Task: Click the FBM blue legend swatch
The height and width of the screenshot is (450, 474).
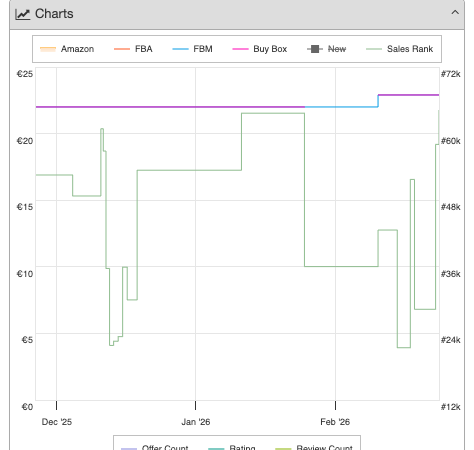Action: [x=180, y=49]
